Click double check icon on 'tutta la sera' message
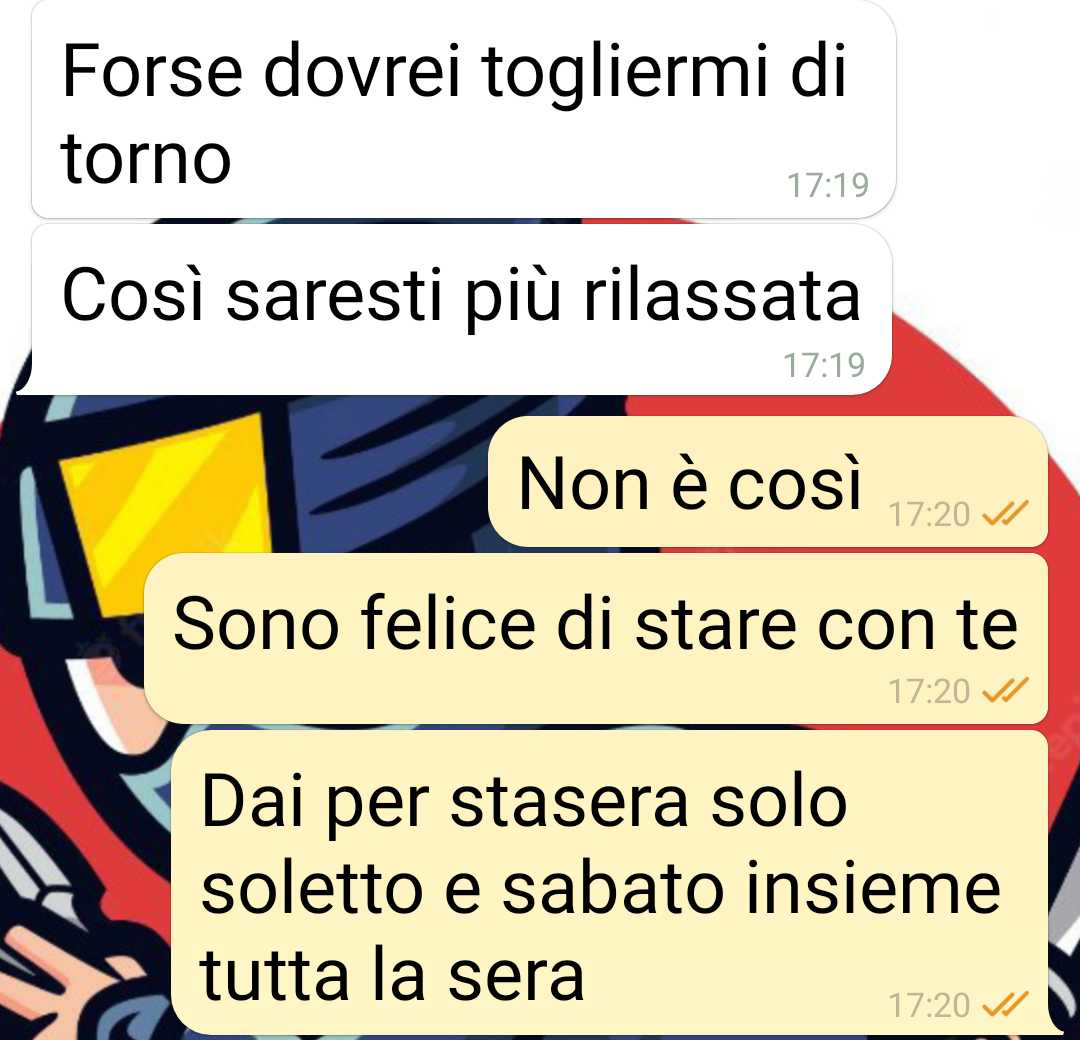 click(x=1005, y=1004)
